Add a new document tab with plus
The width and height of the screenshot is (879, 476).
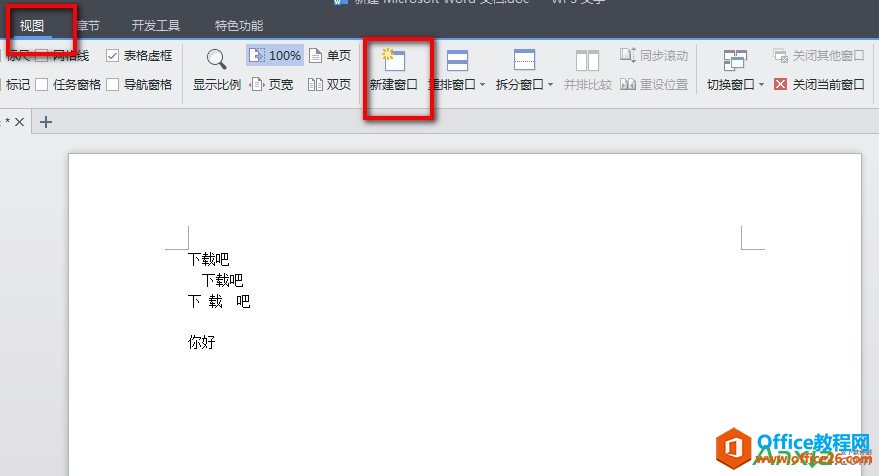46,122
